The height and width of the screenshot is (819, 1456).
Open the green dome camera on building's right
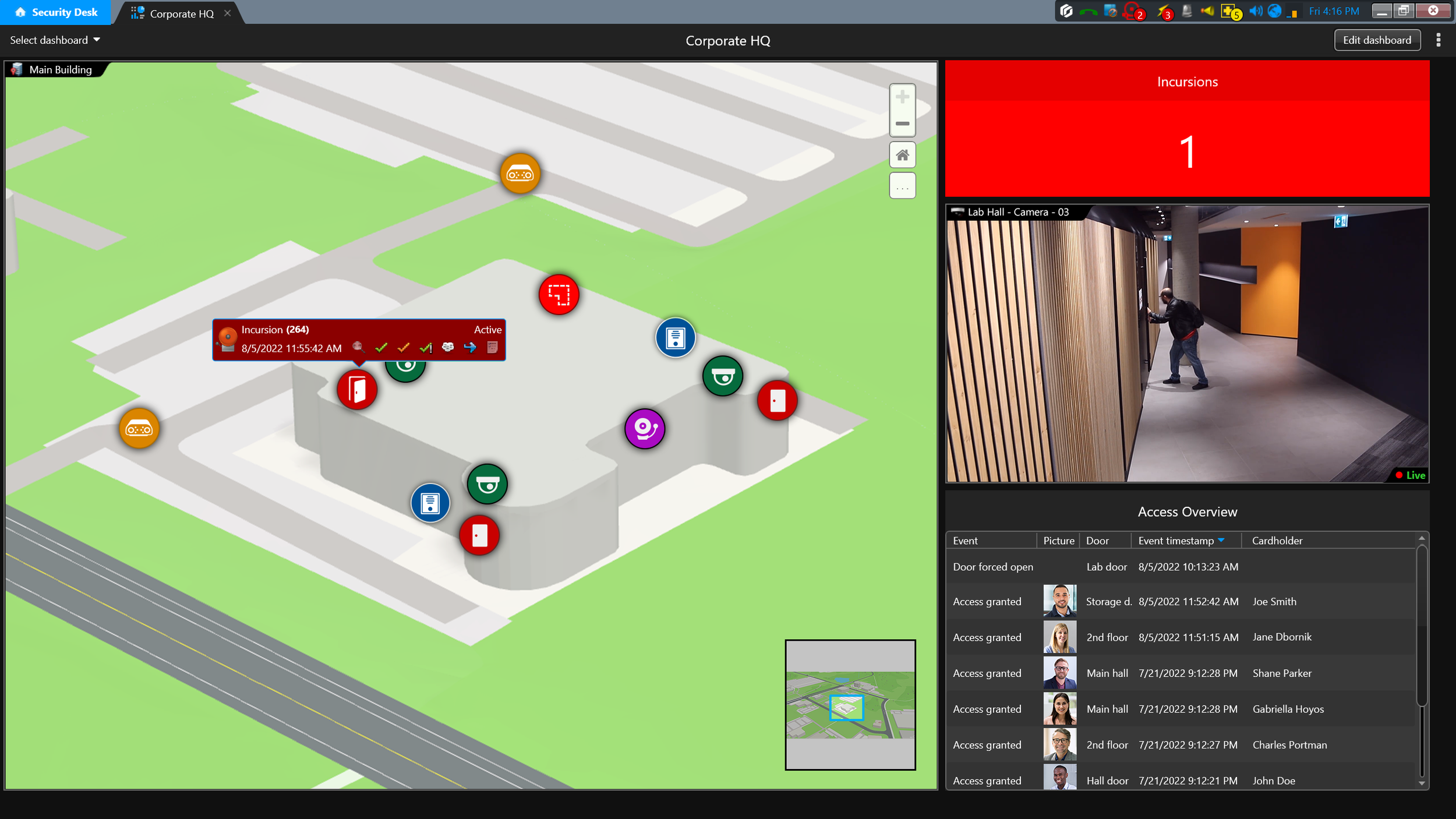click(723, 376)
